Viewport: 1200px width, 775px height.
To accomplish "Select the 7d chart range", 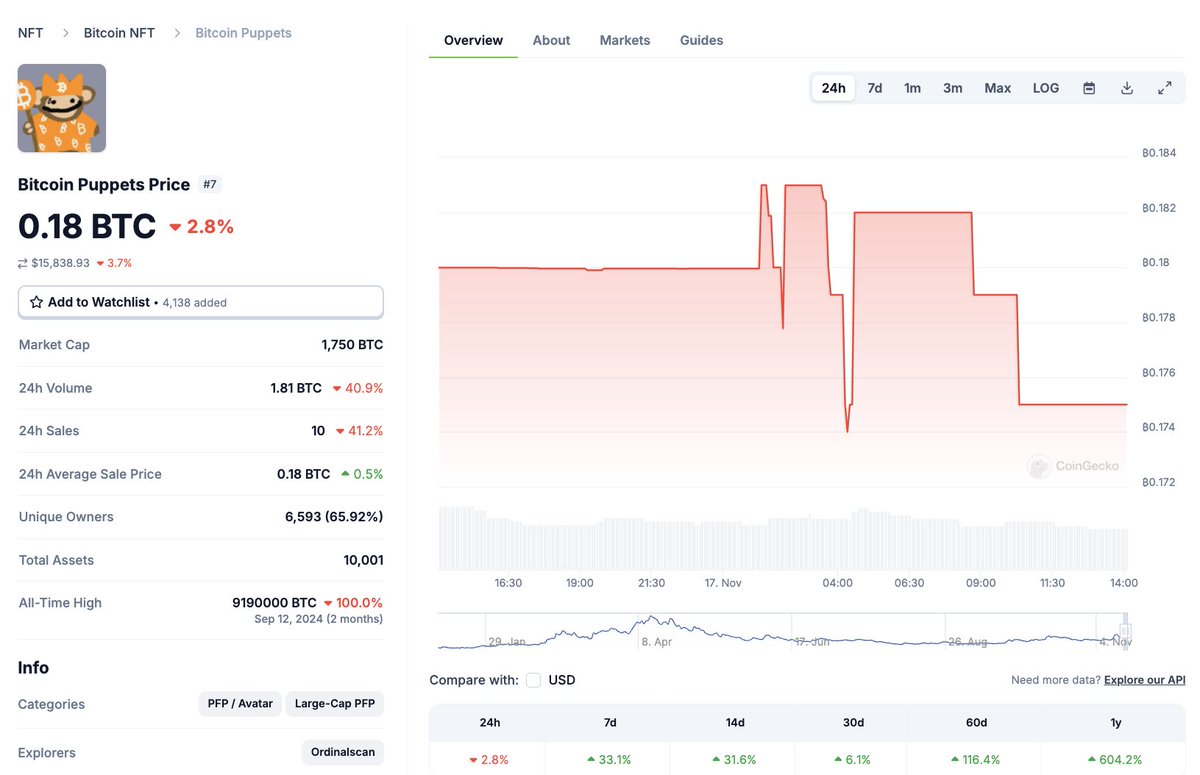I will tap(875, 88).
